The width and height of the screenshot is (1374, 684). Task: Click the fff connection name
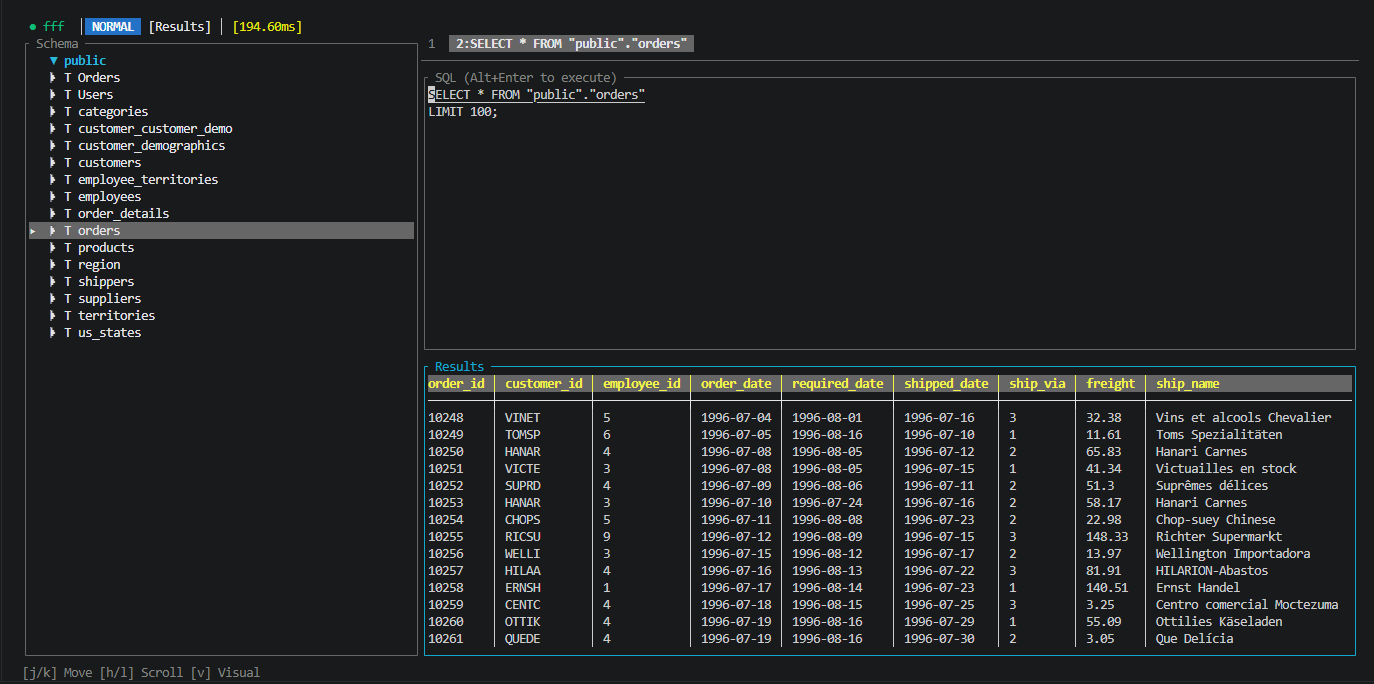53,27
